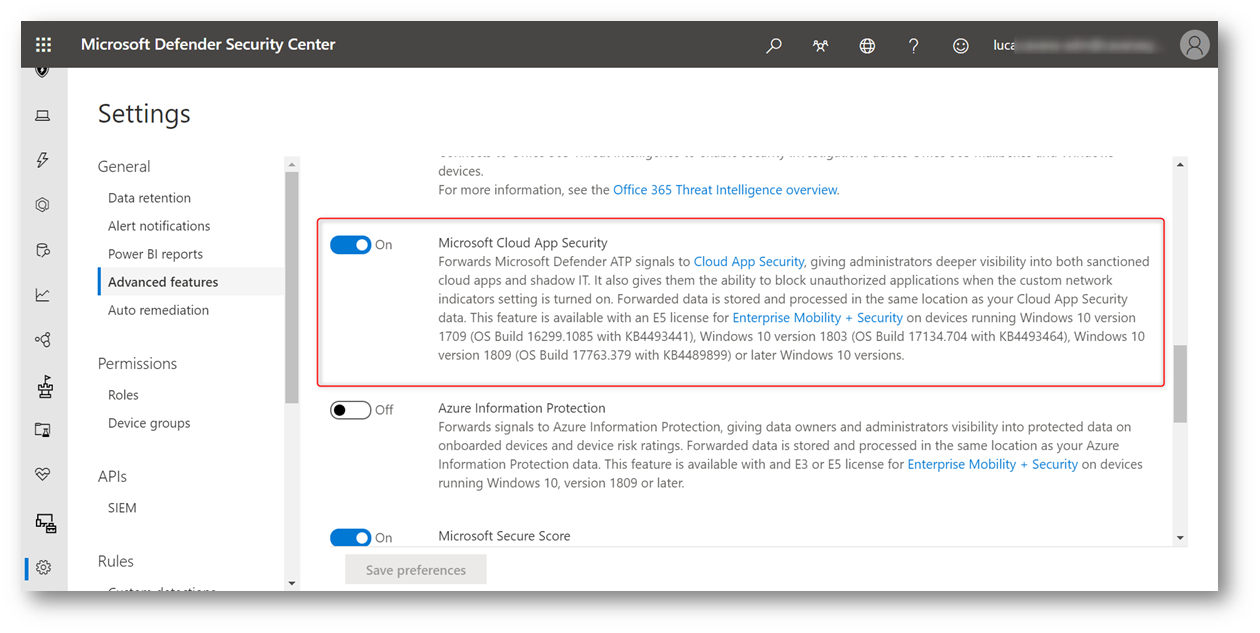
Task: Open the app launcher waffle menu
Action: tap(43, 45)
